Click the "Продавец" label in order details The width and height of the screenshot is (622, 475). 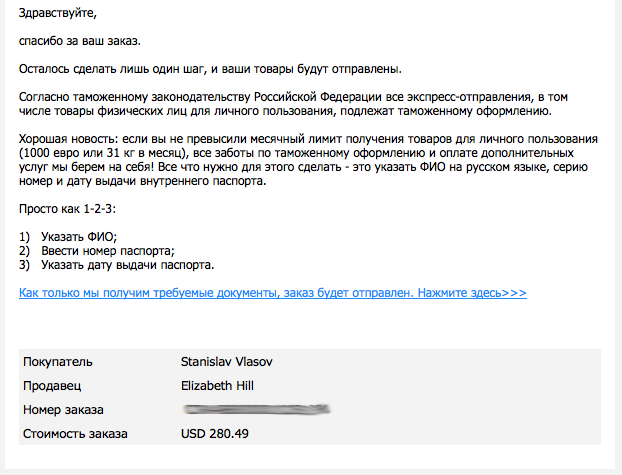coord(52,385)
